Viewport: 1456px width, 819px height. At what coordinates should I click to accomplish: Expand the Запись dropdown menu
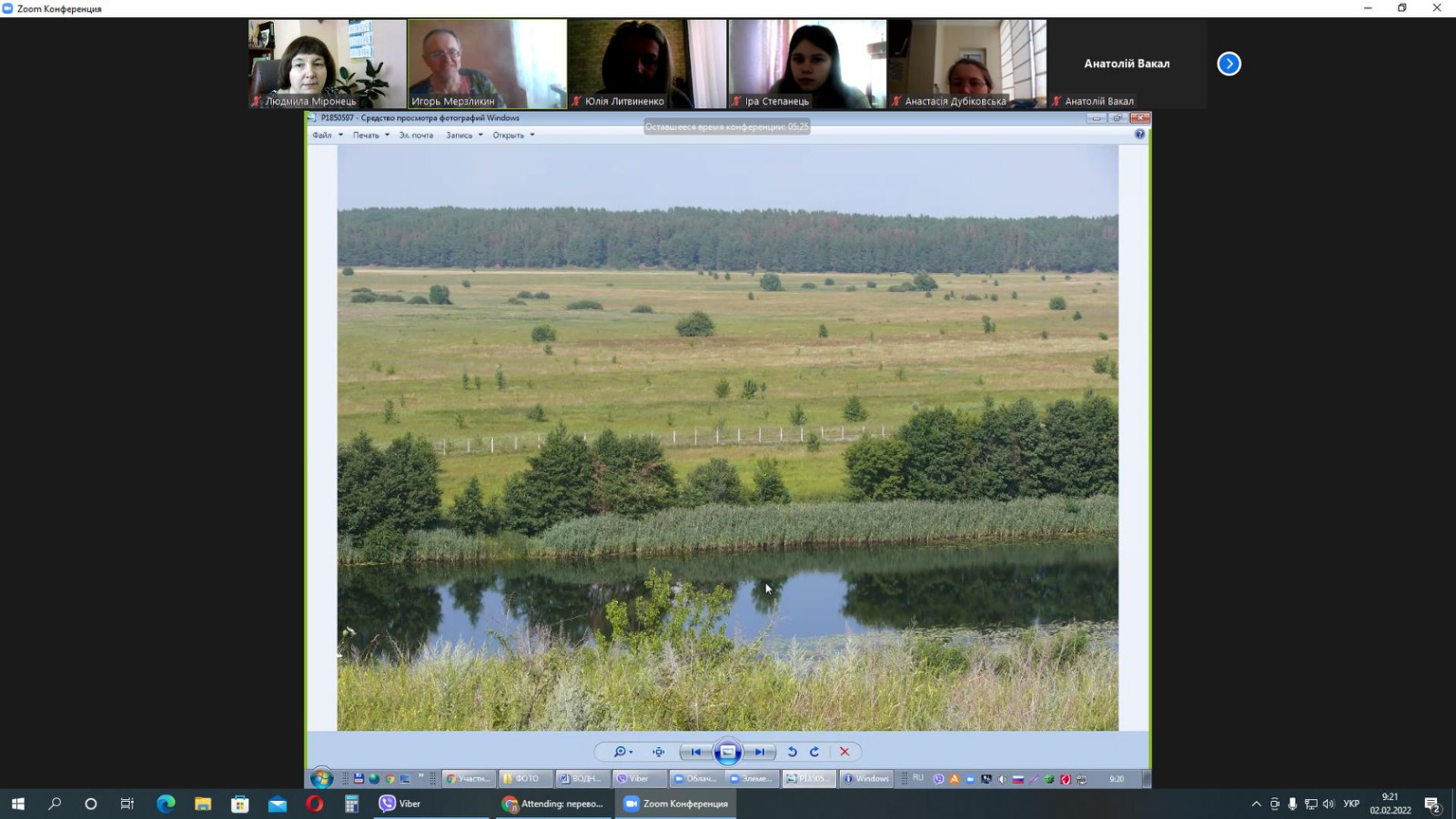(x=464, y=136)
